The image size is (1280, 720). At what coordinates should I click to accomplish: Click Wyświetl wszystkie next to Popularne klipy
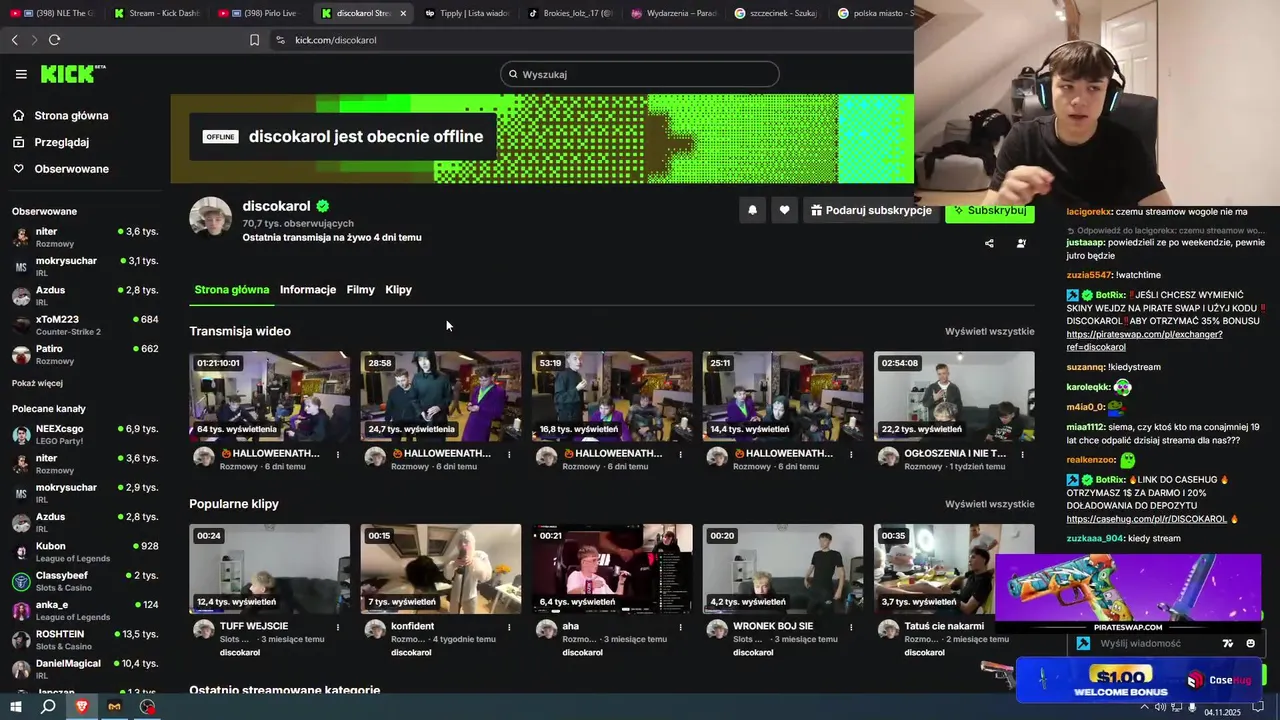click(990, 504)
